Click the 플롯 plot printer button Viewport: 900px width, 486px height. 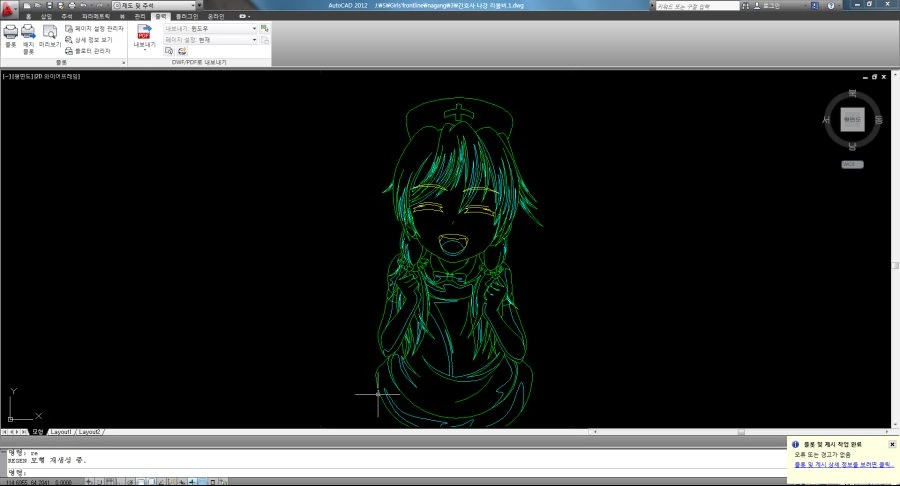pos(10,36)
